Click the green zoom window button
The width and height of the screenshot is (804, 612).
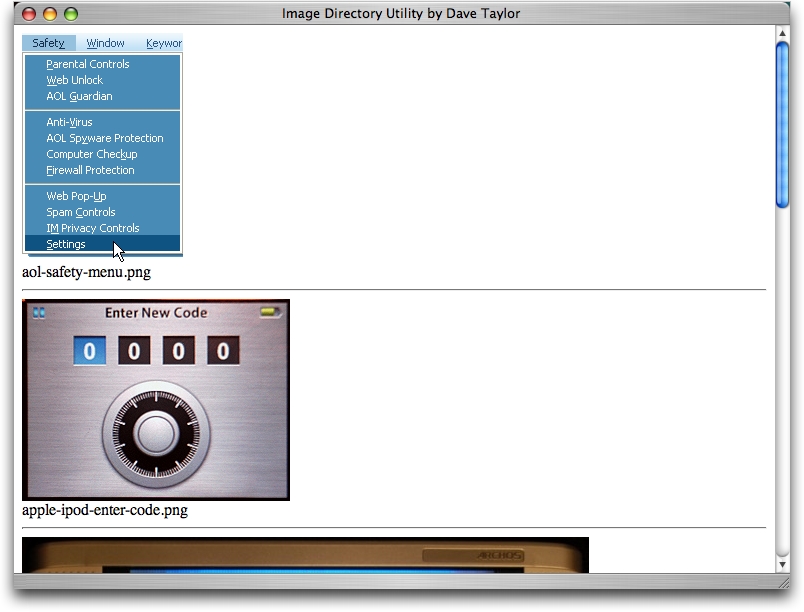pos(70,14)
